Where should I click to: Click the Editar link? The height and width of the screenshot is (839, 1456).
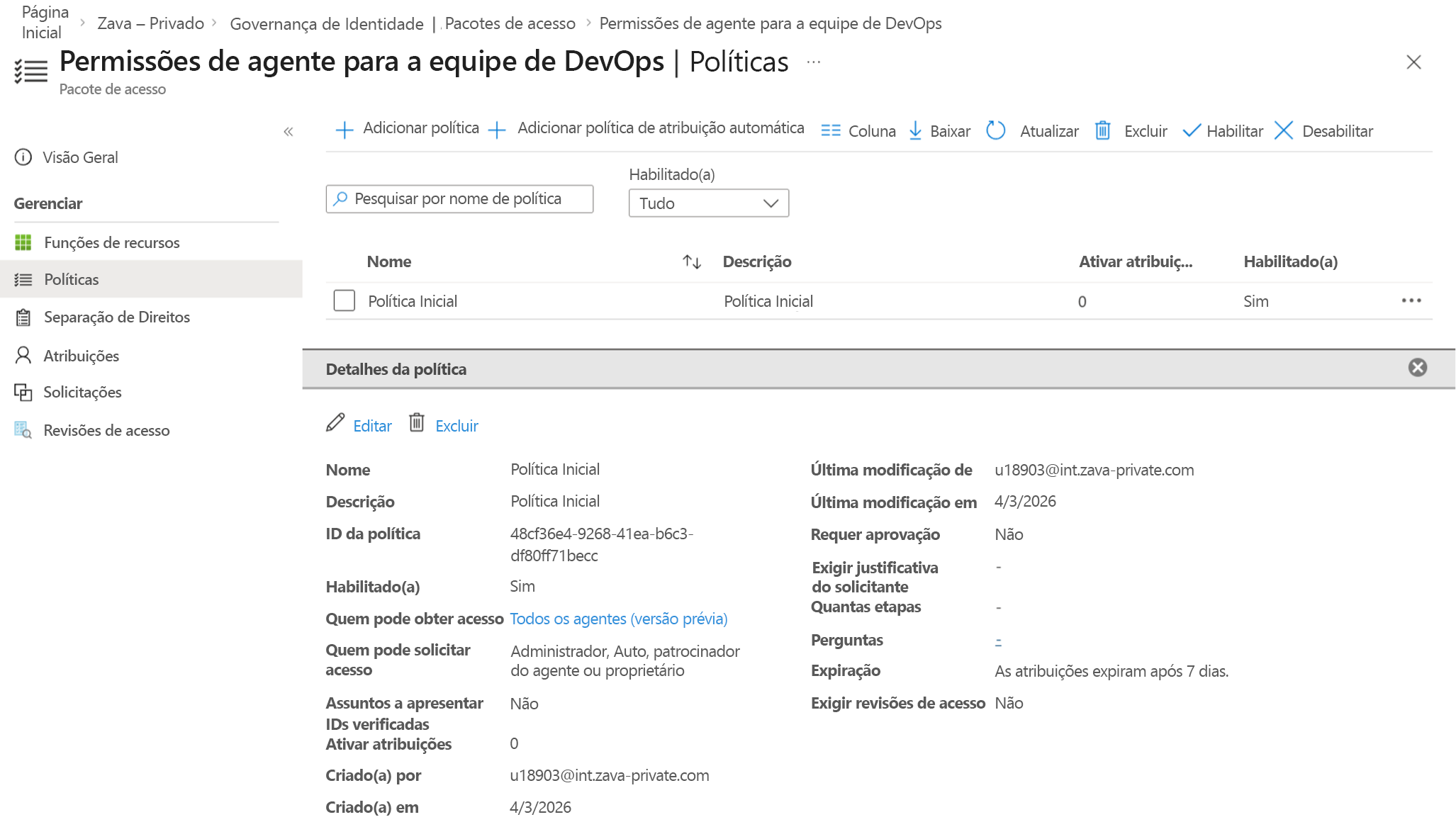click(372, 426)
